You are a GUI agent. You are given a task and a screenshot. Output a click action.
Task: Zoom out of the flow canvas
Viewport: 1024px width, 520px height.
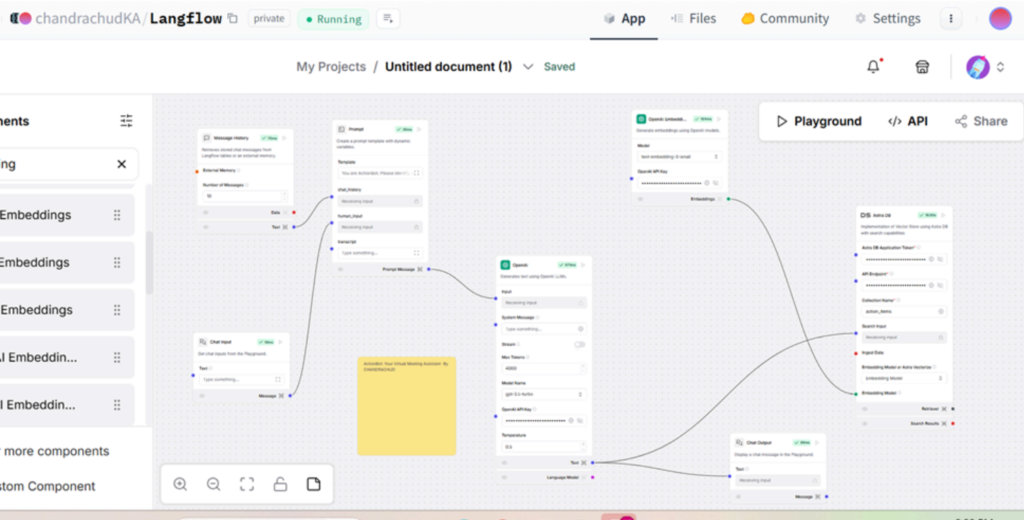213,484
